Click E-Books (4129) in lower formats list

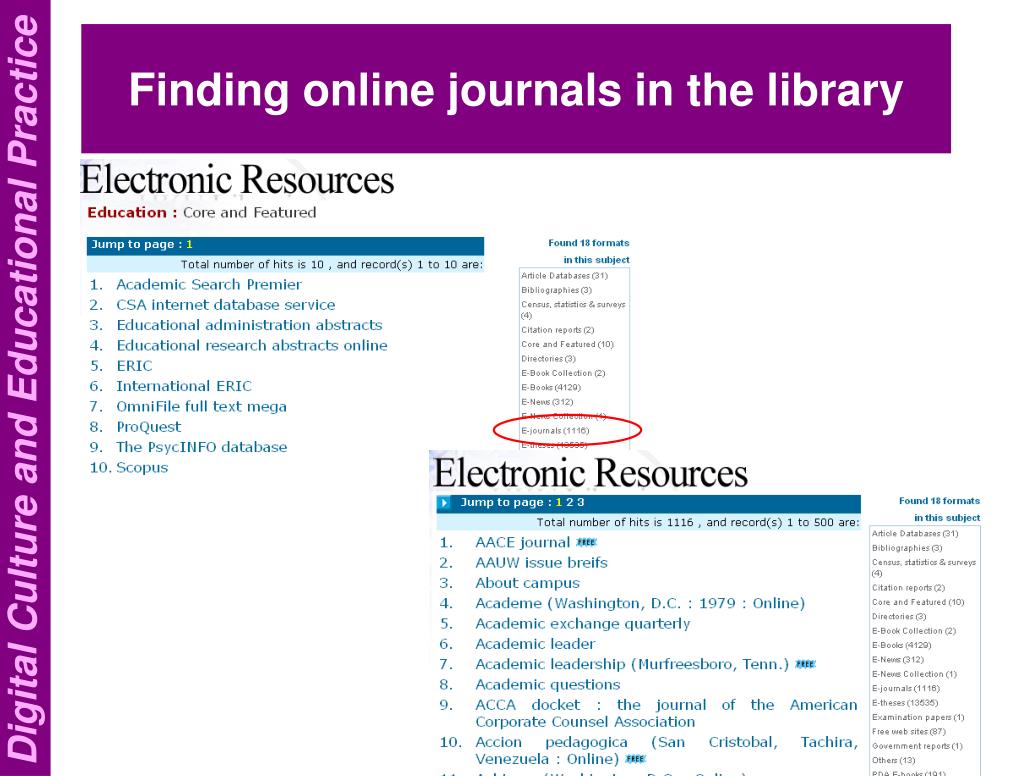[x=902, y=645]
